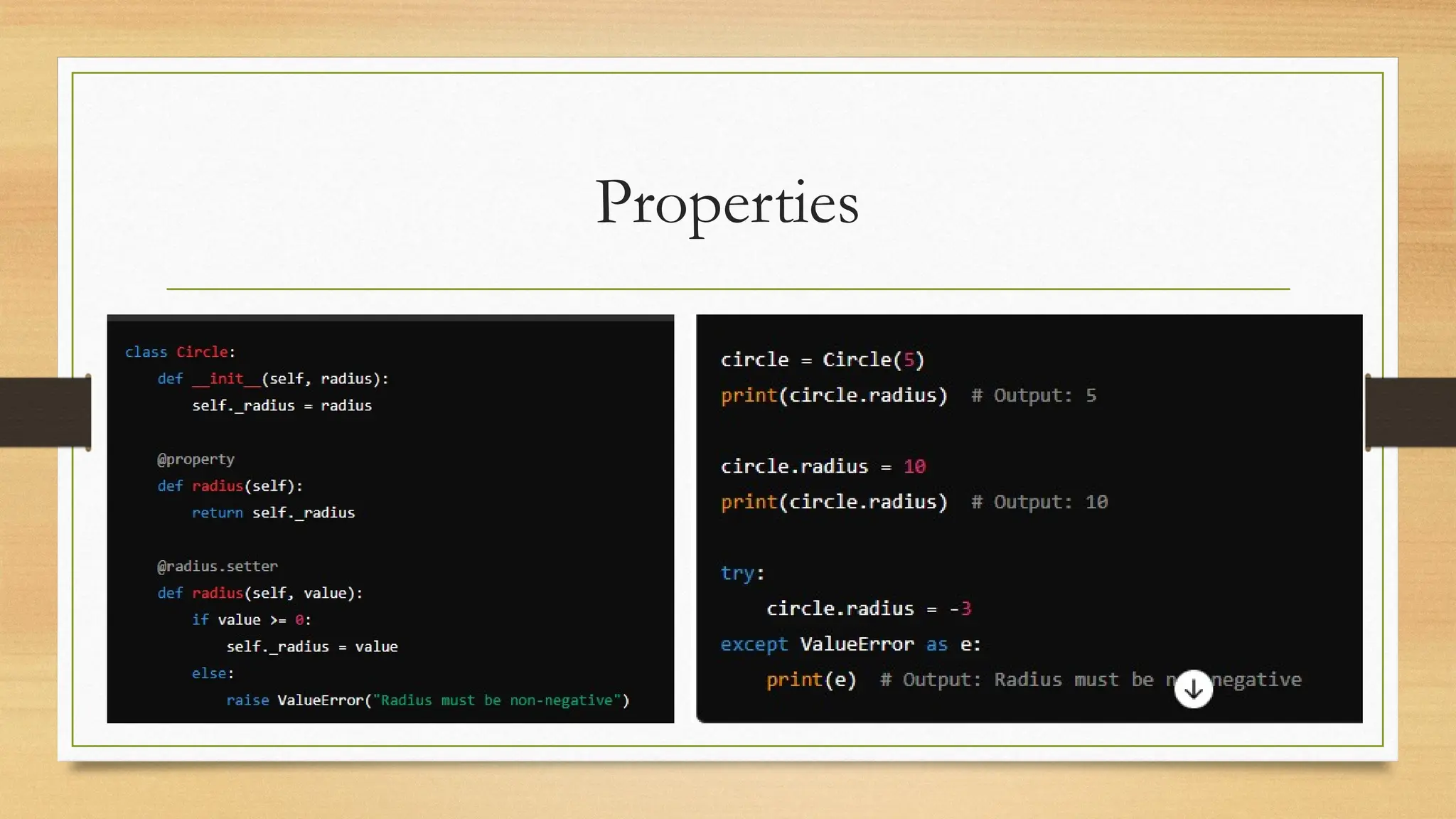The height and width of the screenshot is (819, 1456).
Task: Click the 'if value >= 0:' line
Action: (x=251, y=620)
